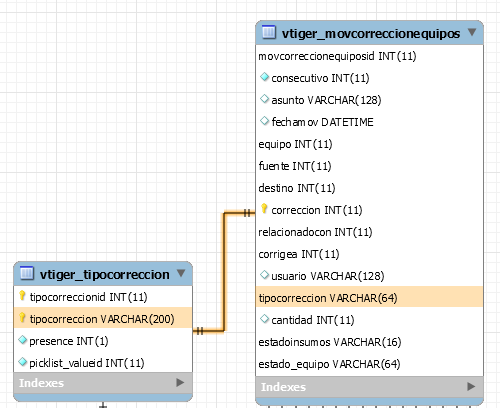The image size is (500, 408).
Task: Collapse vtiger_movcorreccionequipos table with header arrow
Action: [472, 32]
